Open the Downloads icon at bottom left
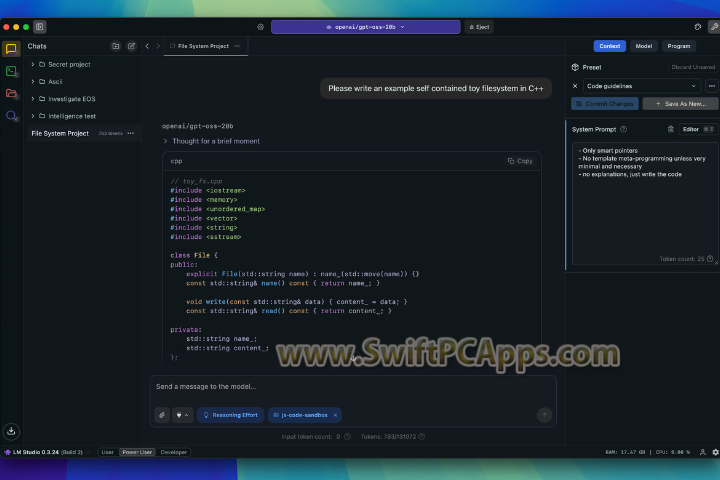 point(11,431)
